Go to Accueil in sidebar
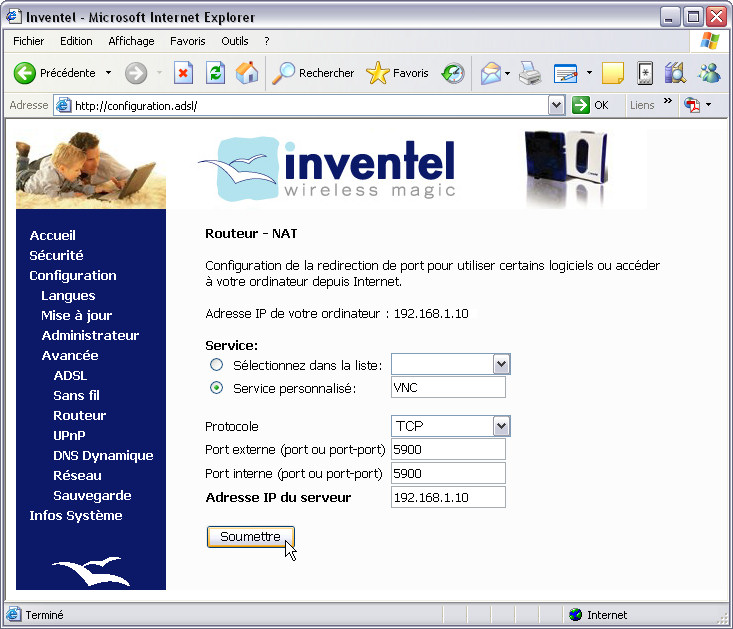 pos(52,236)
